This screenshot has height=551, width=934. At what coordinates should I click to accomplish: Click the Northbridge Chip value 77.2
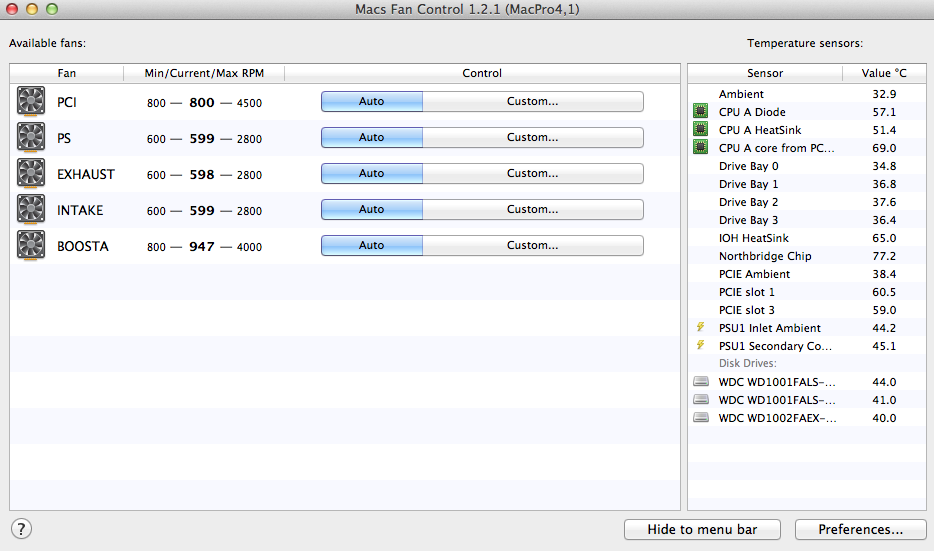click(884, 256)
